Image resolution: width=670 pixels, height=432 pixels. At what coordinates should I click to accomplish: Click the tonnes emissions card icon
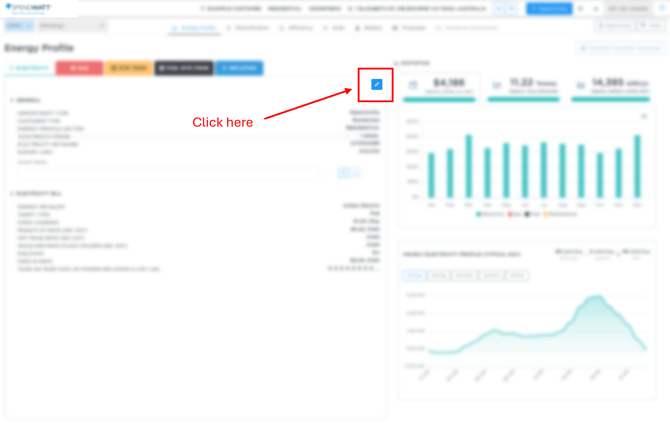coord(498,86)
